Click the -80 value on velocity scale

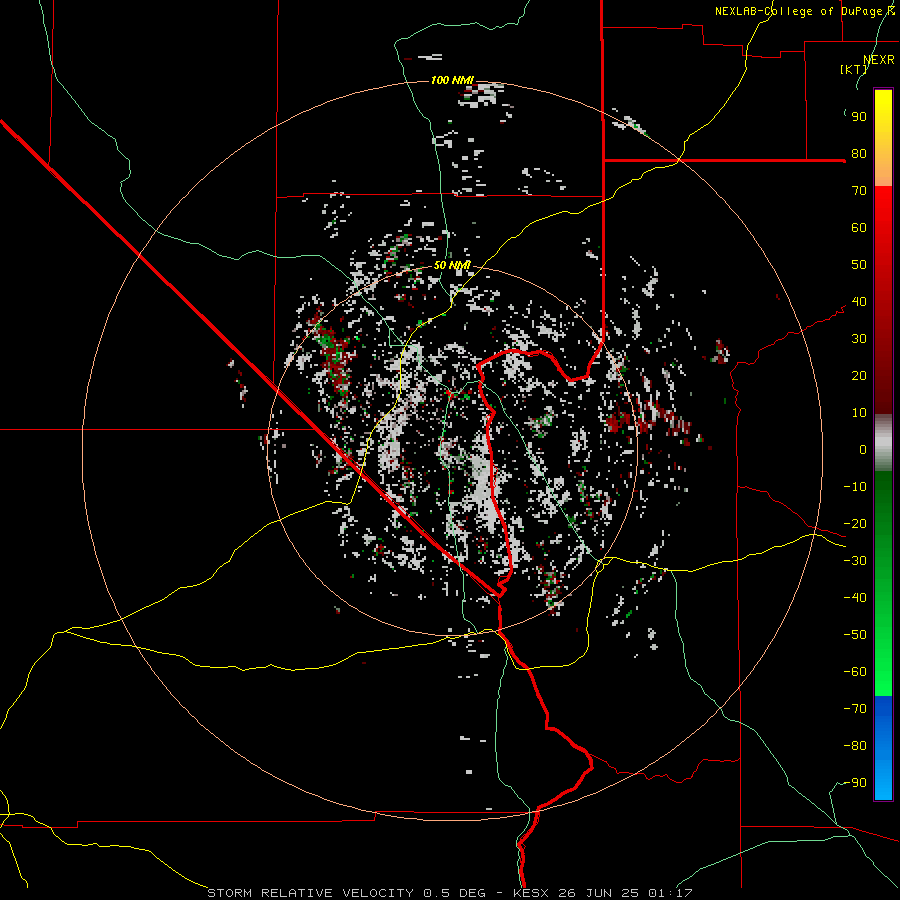point(855,746)
